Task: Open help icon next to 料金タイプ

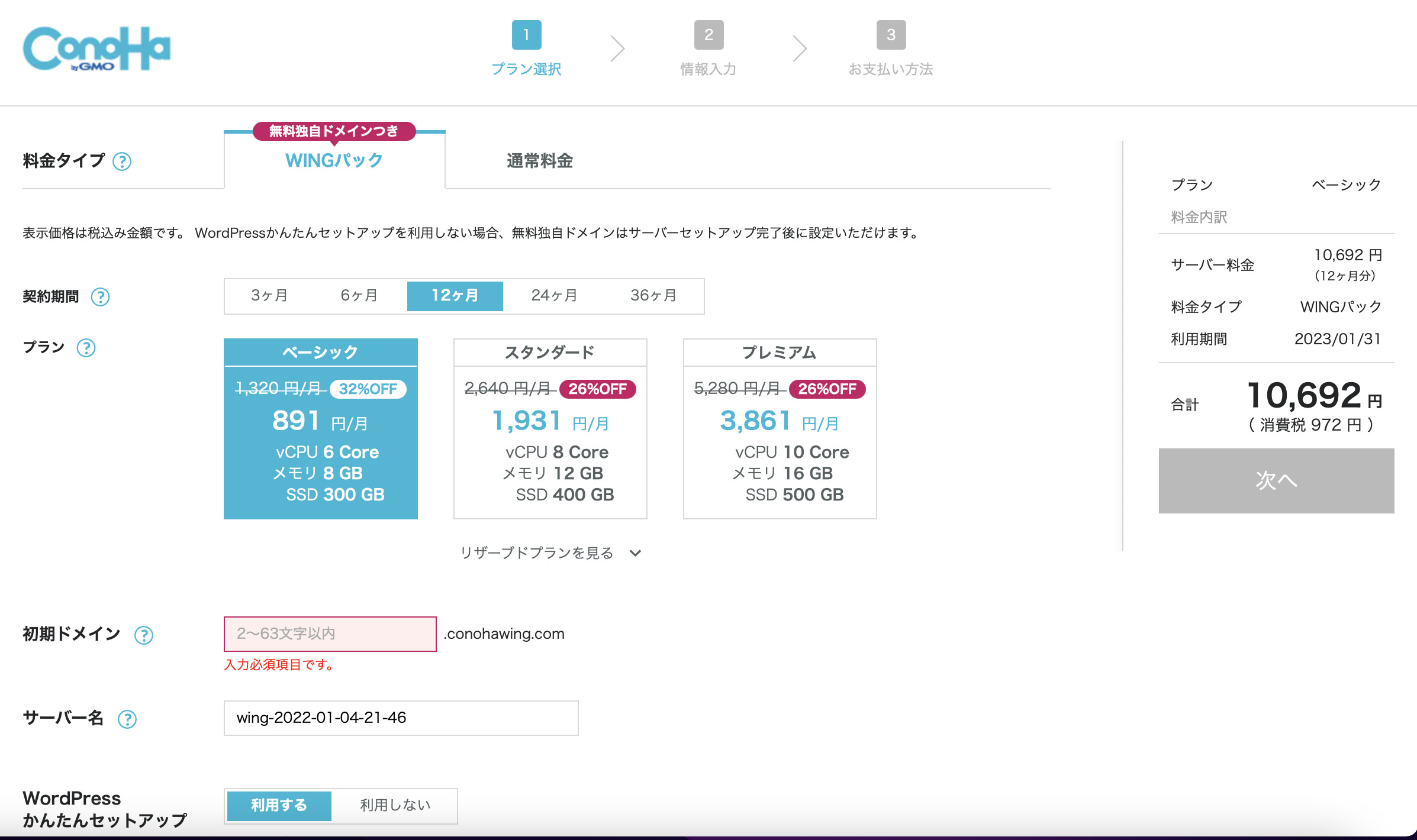Action: click(122, 161)
